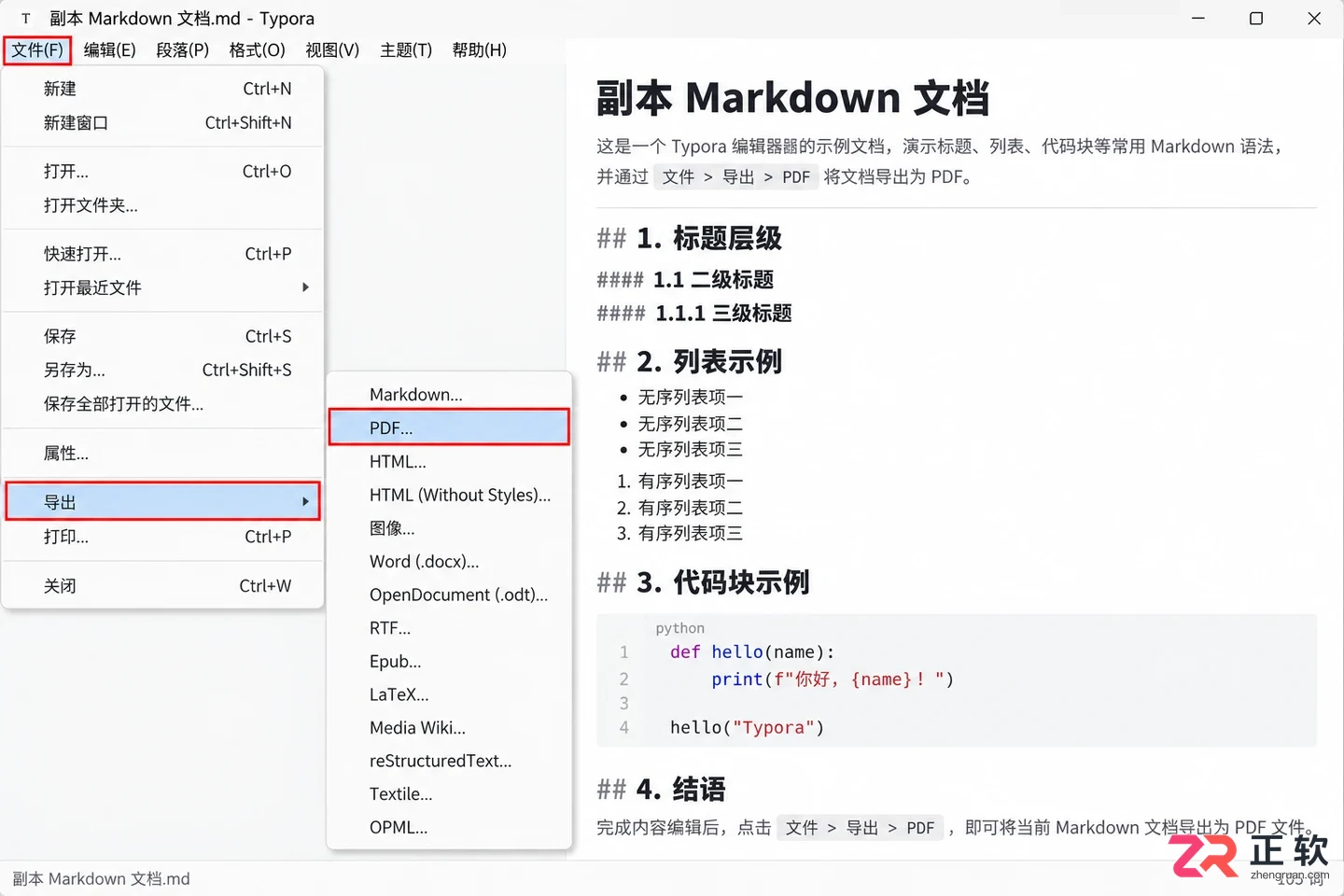Export as OPML... option
Screen dimensions: 1344x896
pyautogui.click(x=449, y=828)
